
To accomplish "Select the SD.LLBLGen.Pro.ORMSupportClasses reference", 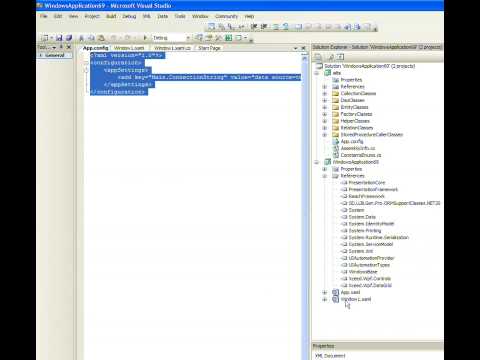I will coord(394,203).
